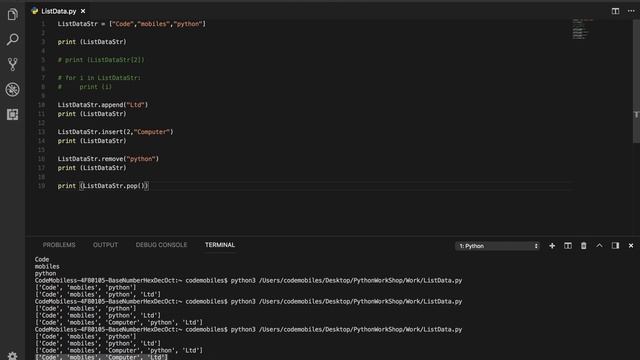Viewport: 640px width, 360px height.
Task: Open the Source Control view
Action: click(x=12, y=64)
